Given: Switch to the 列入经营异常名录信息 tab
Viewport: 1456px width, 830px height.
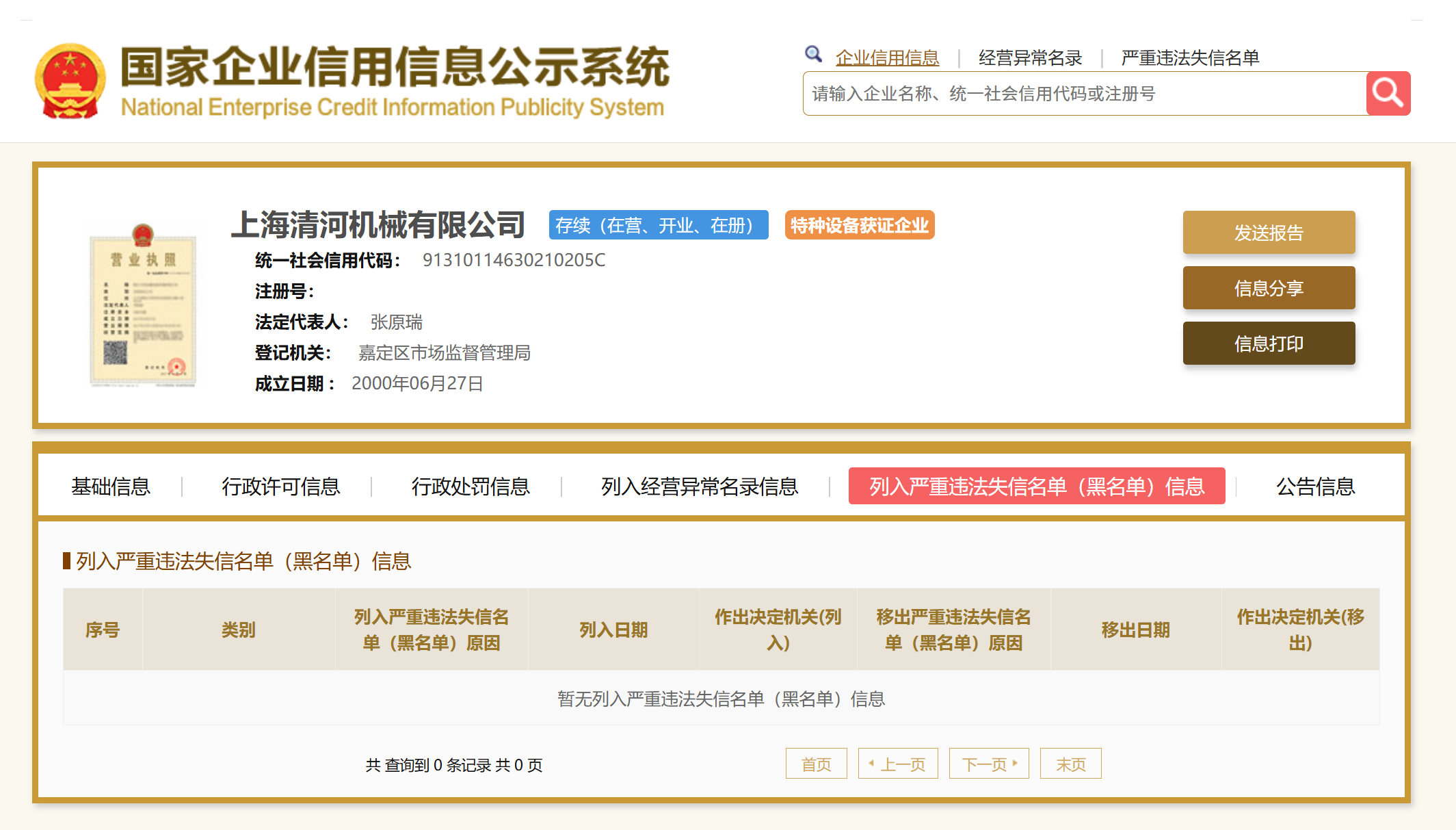Looking at the screenshot, I should click(700, 487).
